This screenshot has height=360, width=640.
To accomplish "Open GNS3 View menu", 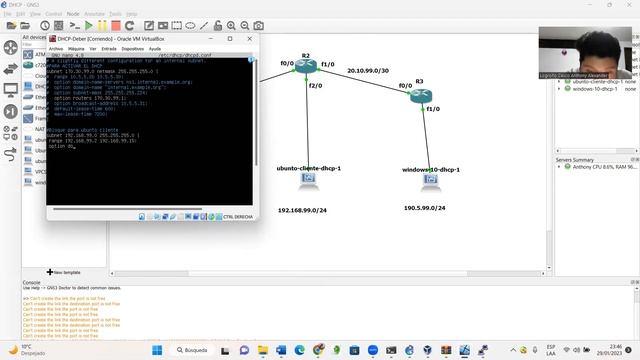I will [35, 14].
